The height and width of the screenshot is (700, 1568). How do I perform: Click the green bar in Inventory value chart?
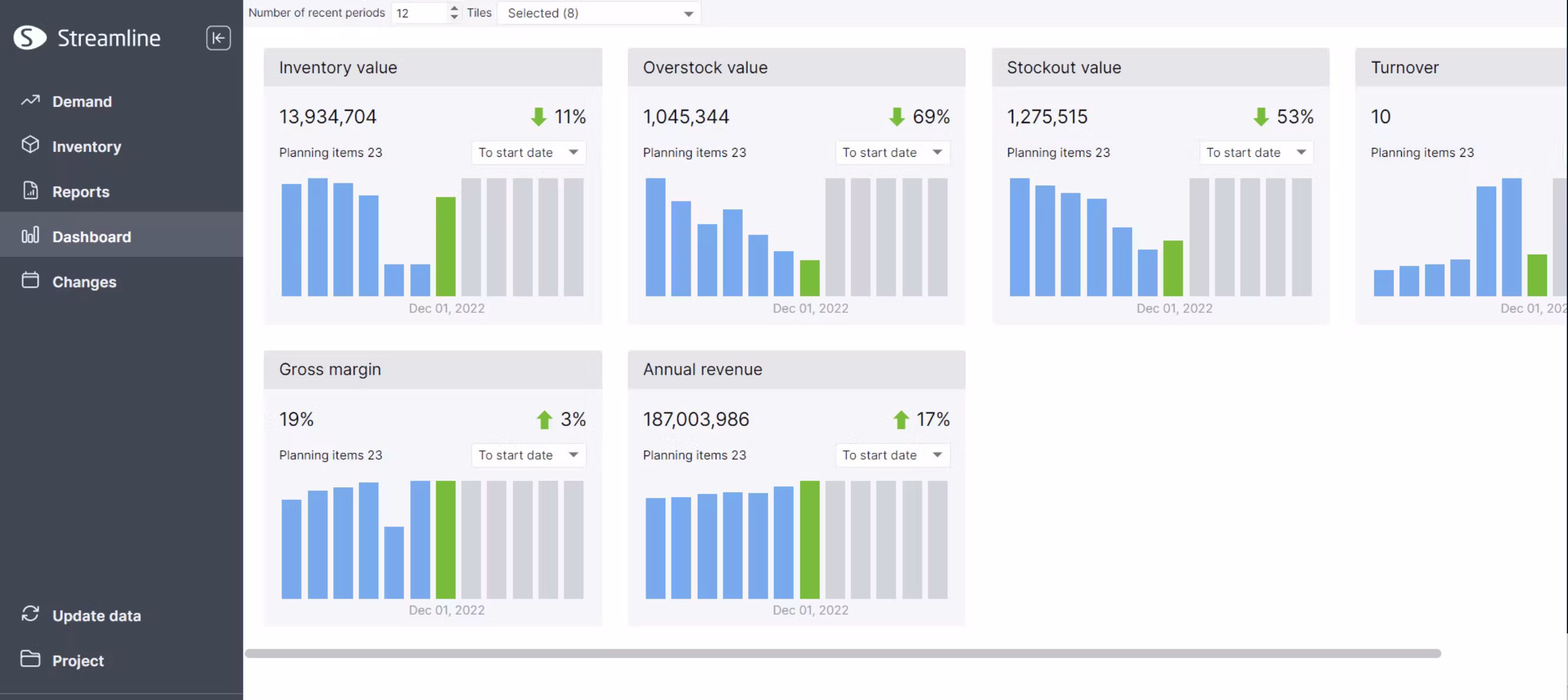point(445,246)
